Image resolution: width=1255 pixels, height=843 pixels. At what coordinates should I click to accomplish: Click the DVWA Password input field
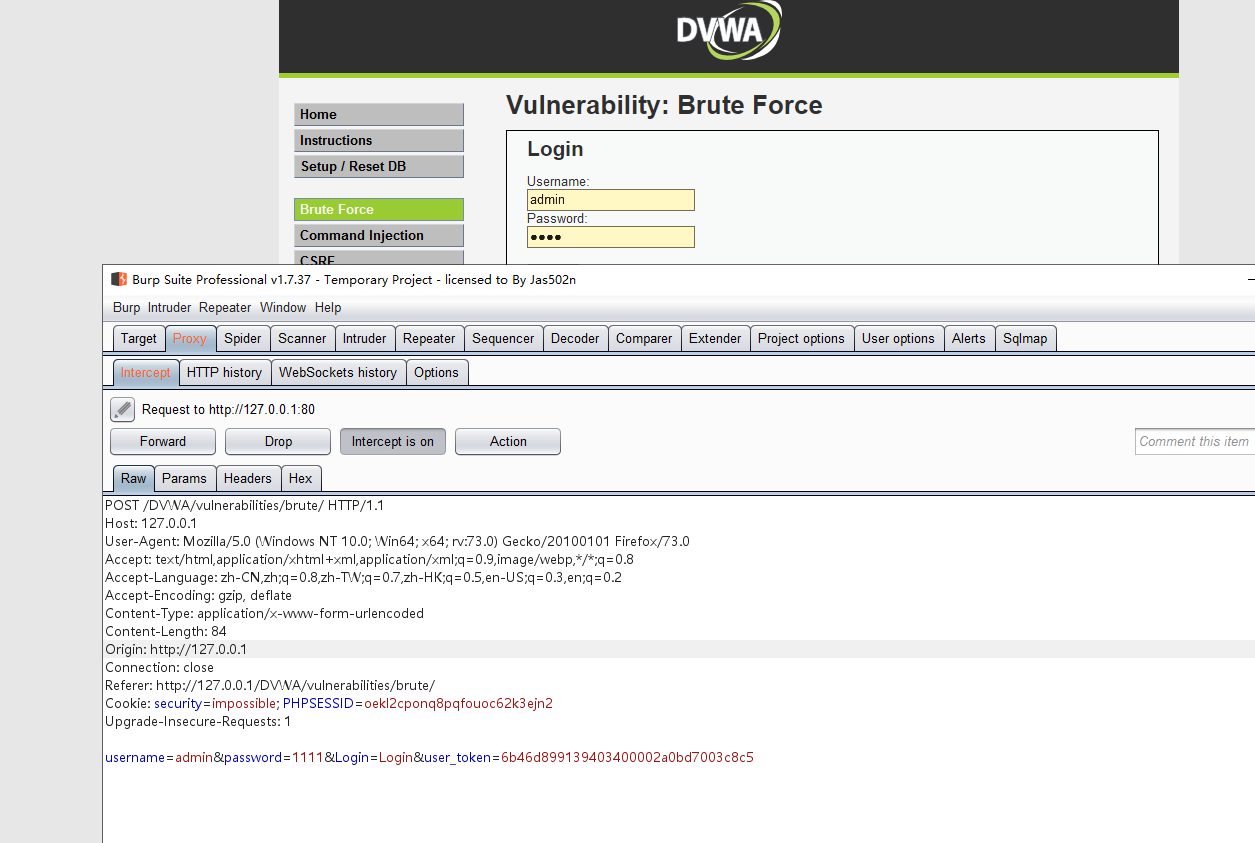click(611, 237)
